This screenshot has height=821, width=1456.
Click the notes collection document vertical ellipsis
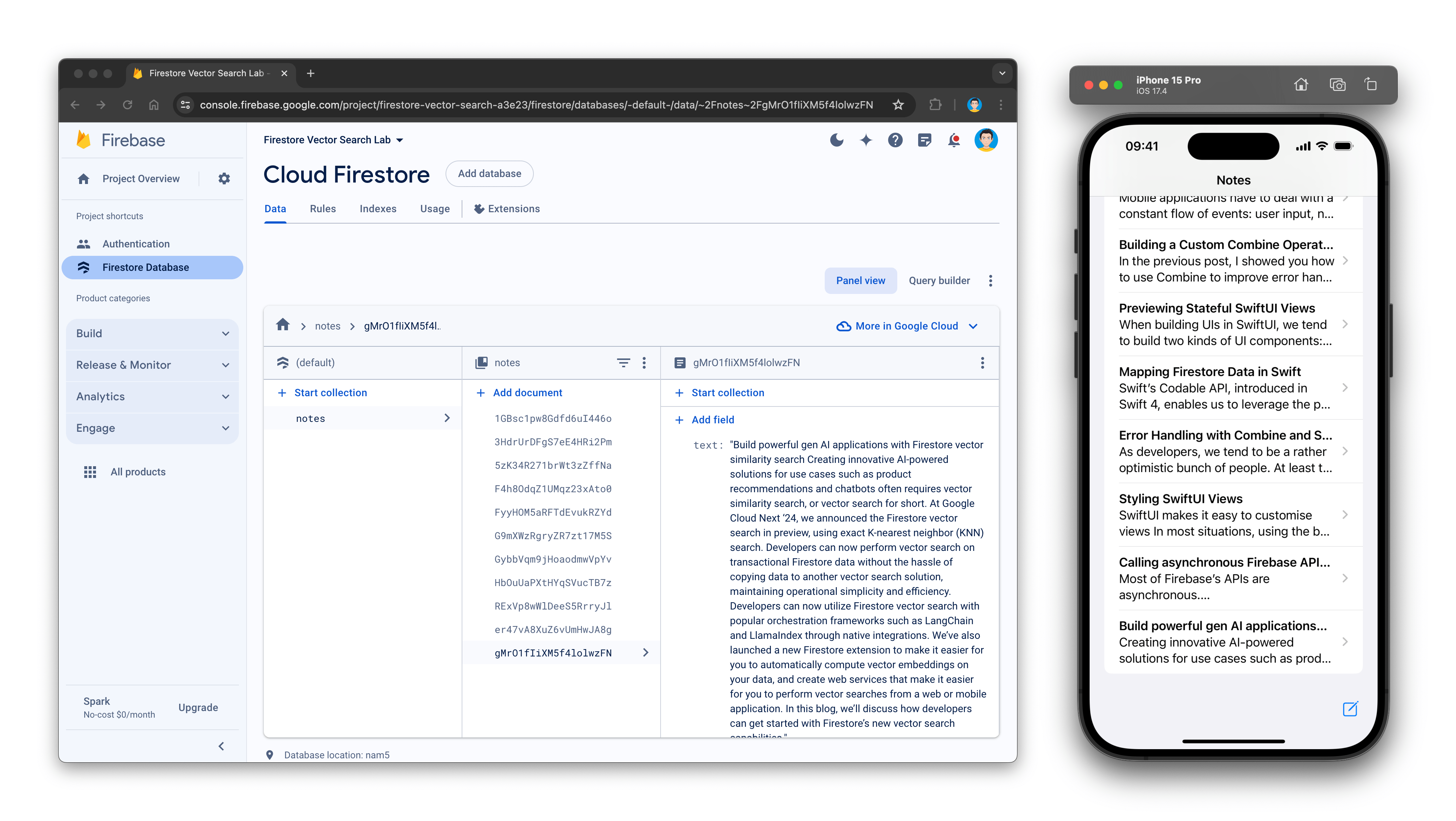pos(644,362)
